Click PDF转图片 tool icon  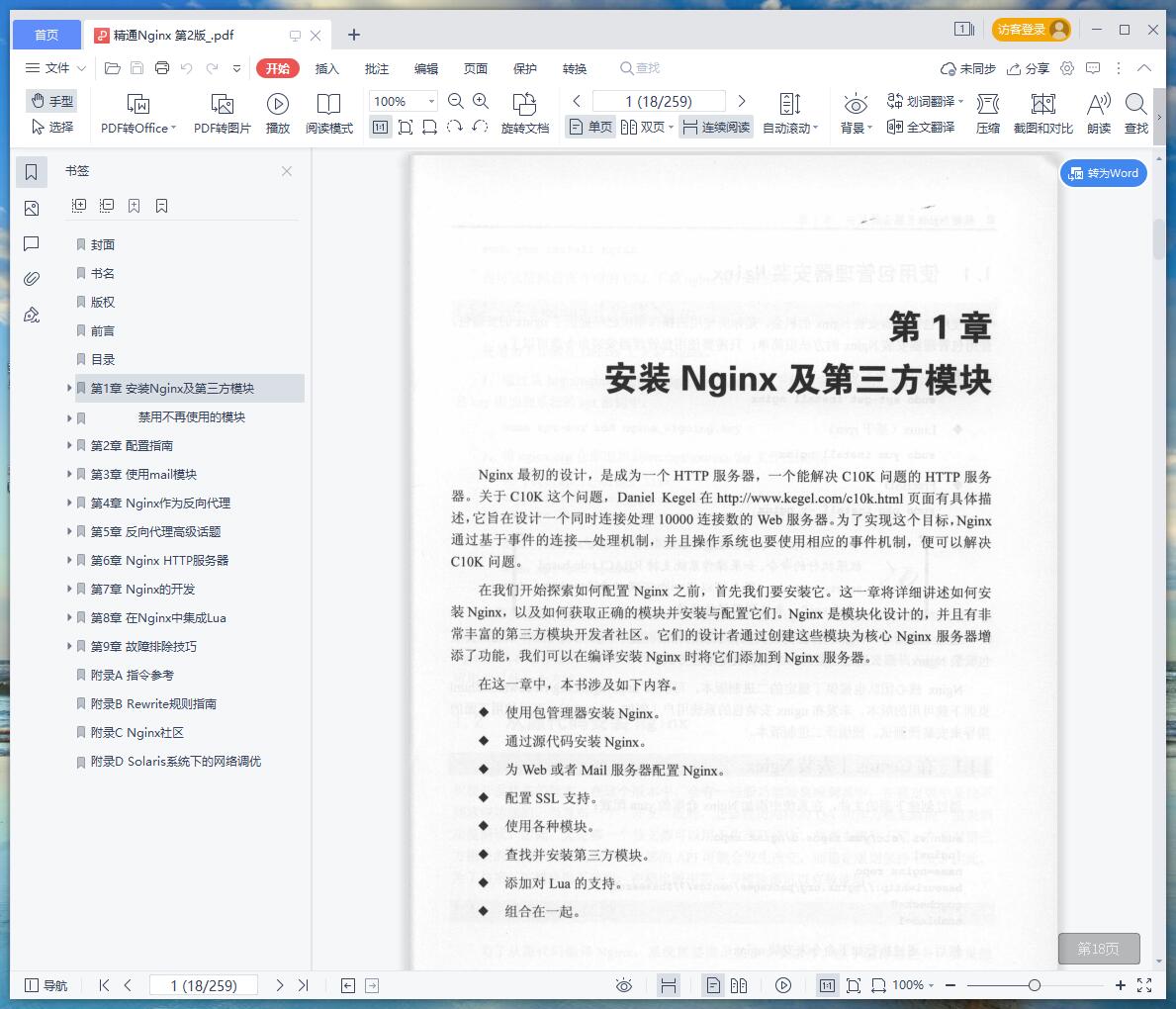pos(222,114)
